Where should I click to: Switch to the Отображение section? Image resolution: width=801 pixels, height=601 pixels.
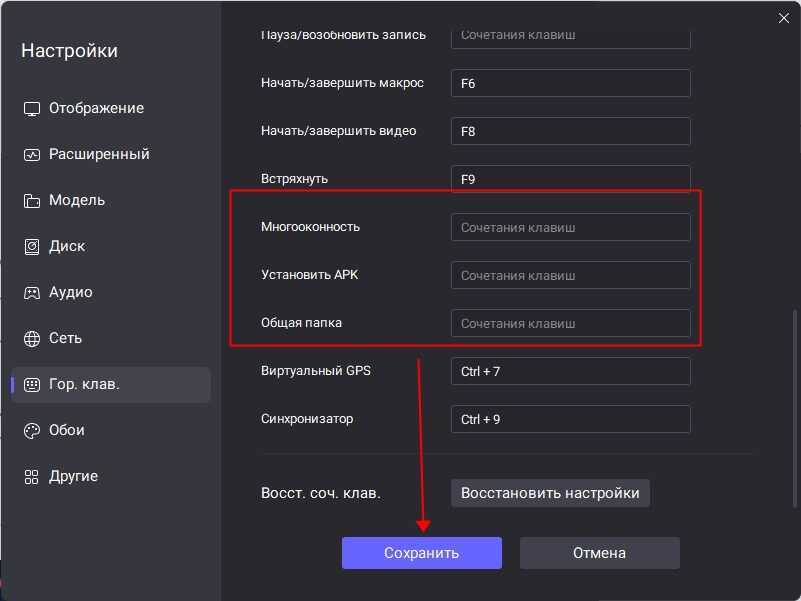[97, 107]
